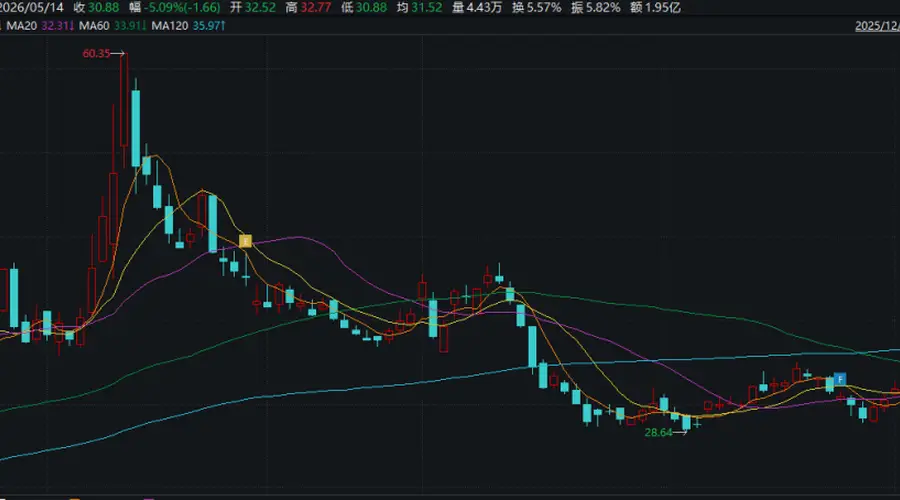Viewport: 900px width, 500px height.
Task: Click the 幅 -5.09%(-1.66) change value
Action: click(174, 7)
